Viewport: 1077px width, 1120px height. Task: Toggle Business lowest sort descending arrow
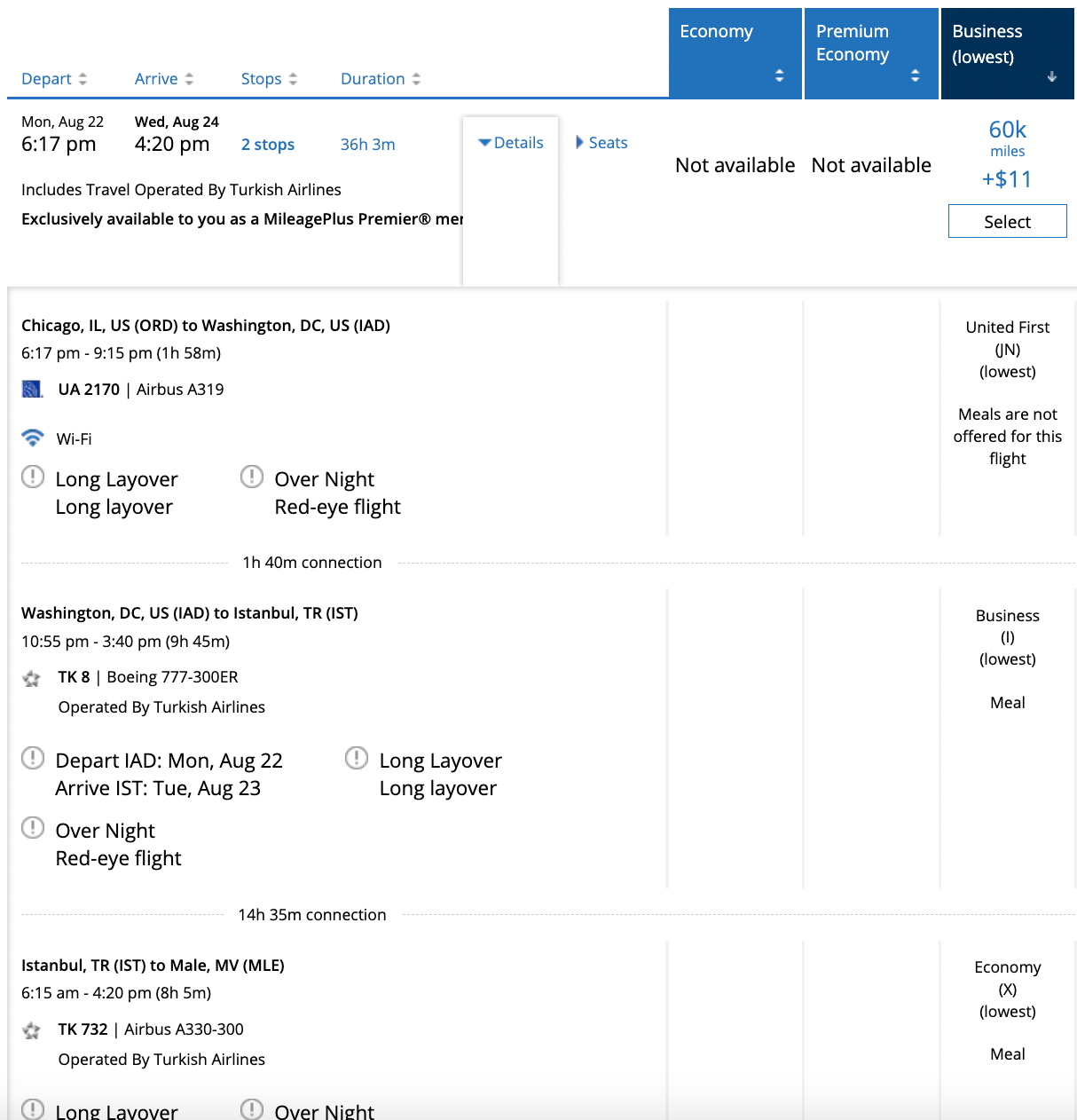[1051, 77]
